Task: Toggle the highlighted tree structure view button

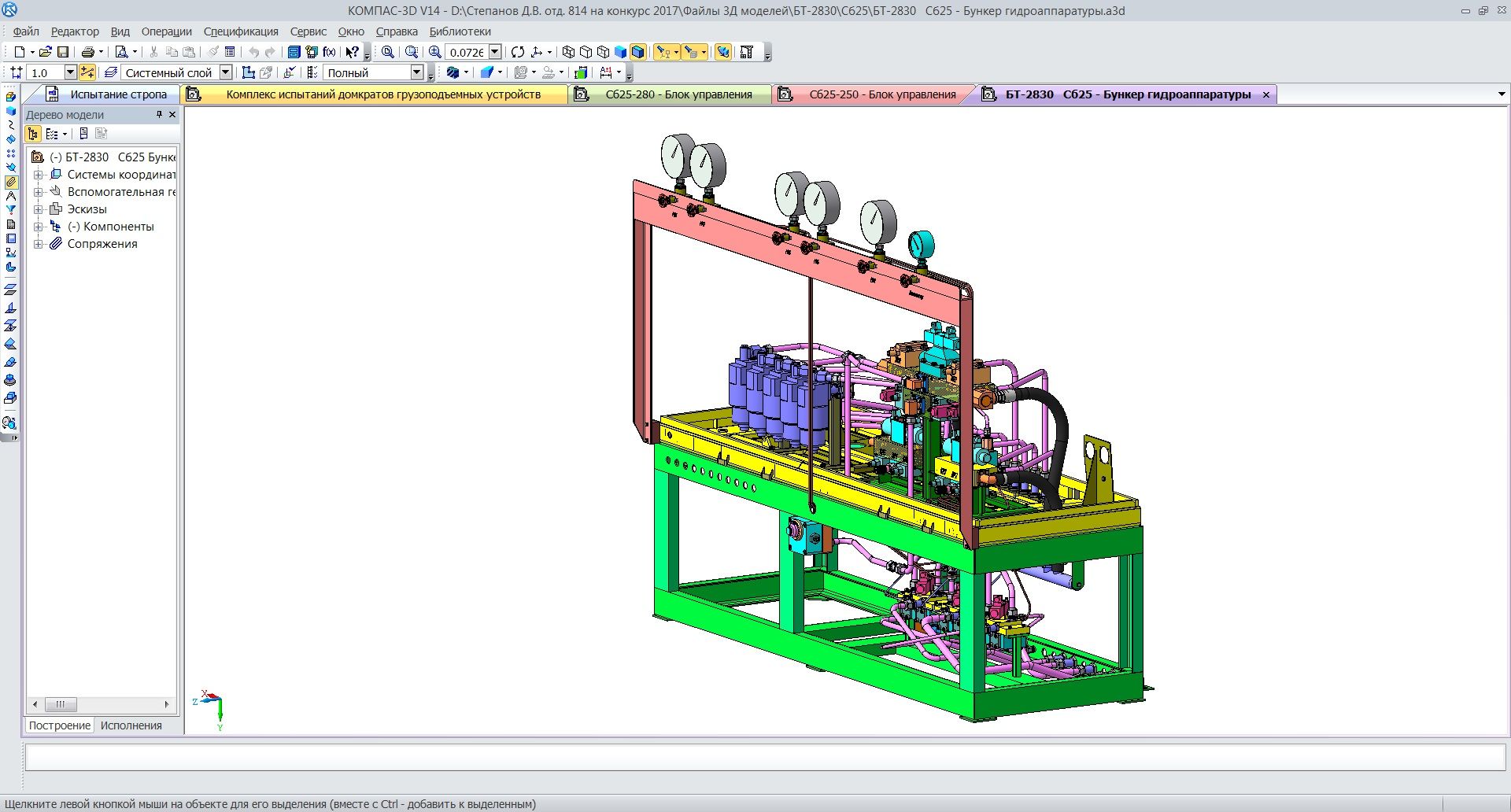Action: click(x=33, y=134)
